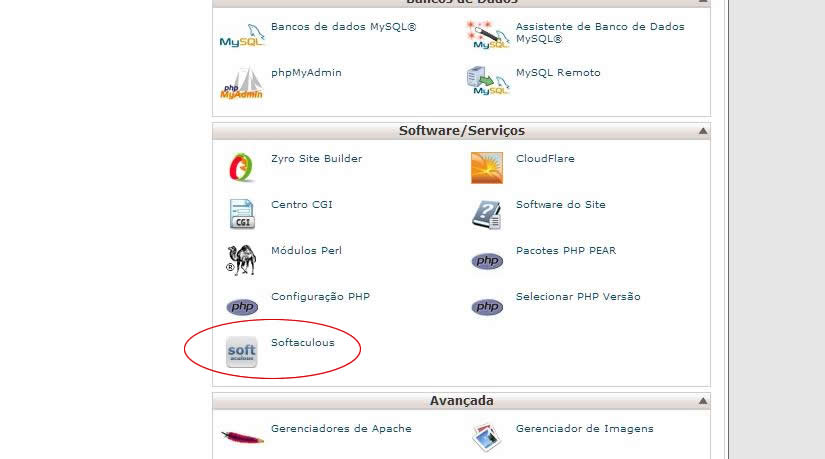
Task: Open the Softaculous text link
Action: 303,342
